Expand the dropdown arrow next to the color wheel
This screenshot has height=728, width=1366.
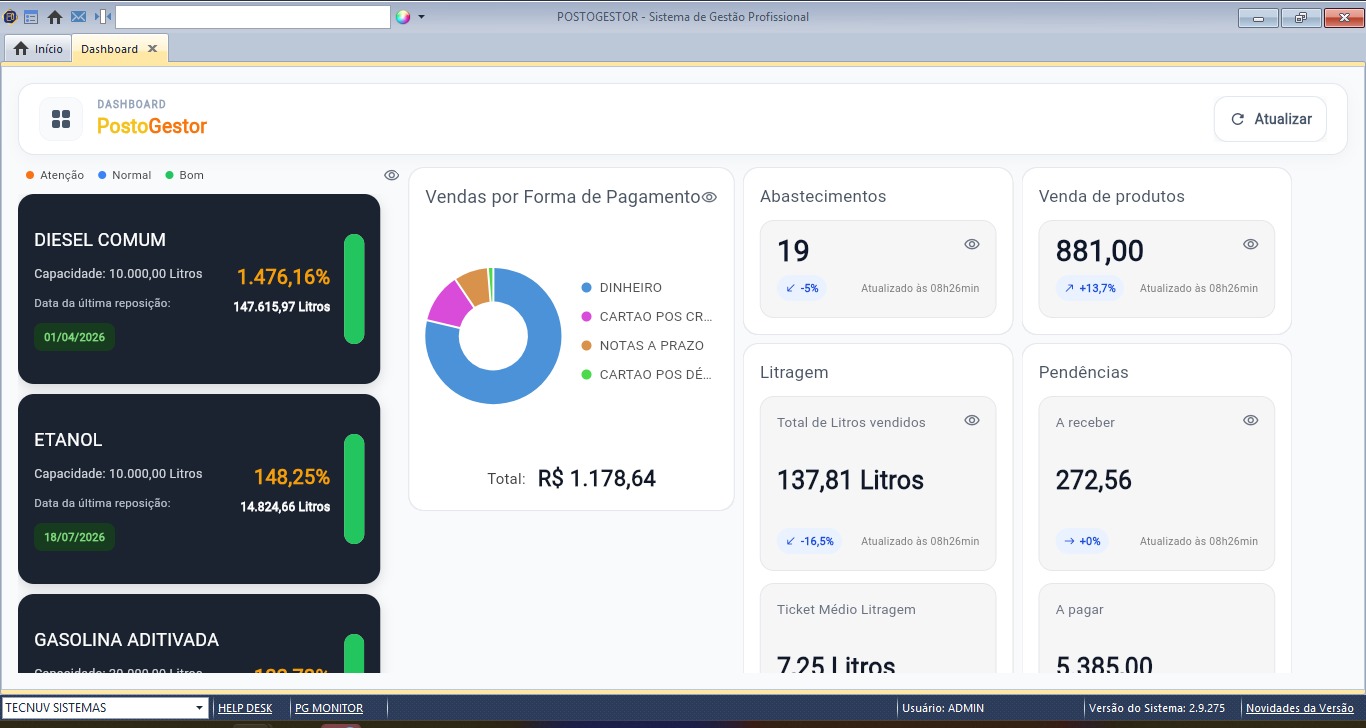tap(421, 17)
